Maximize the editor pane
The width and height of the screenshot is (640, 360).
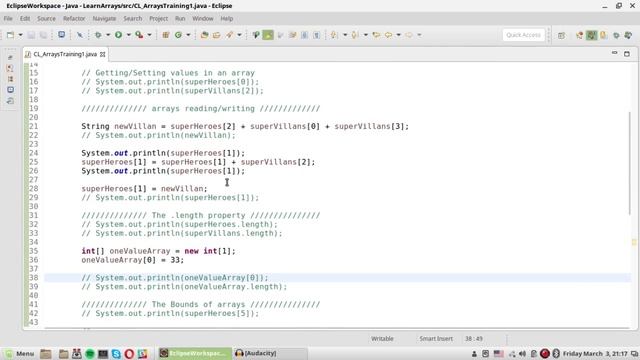[627, 53]
